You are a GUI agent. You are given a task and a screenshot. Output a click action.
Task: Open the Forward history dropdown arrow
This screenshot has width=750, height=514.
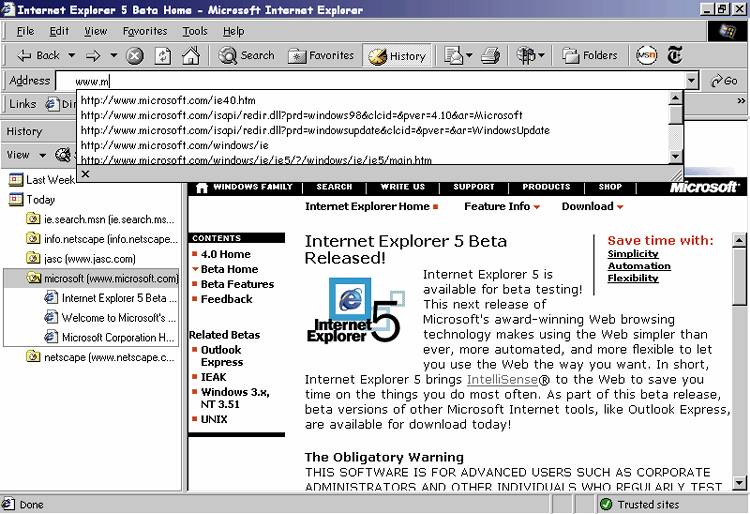[x=113, y=55]
